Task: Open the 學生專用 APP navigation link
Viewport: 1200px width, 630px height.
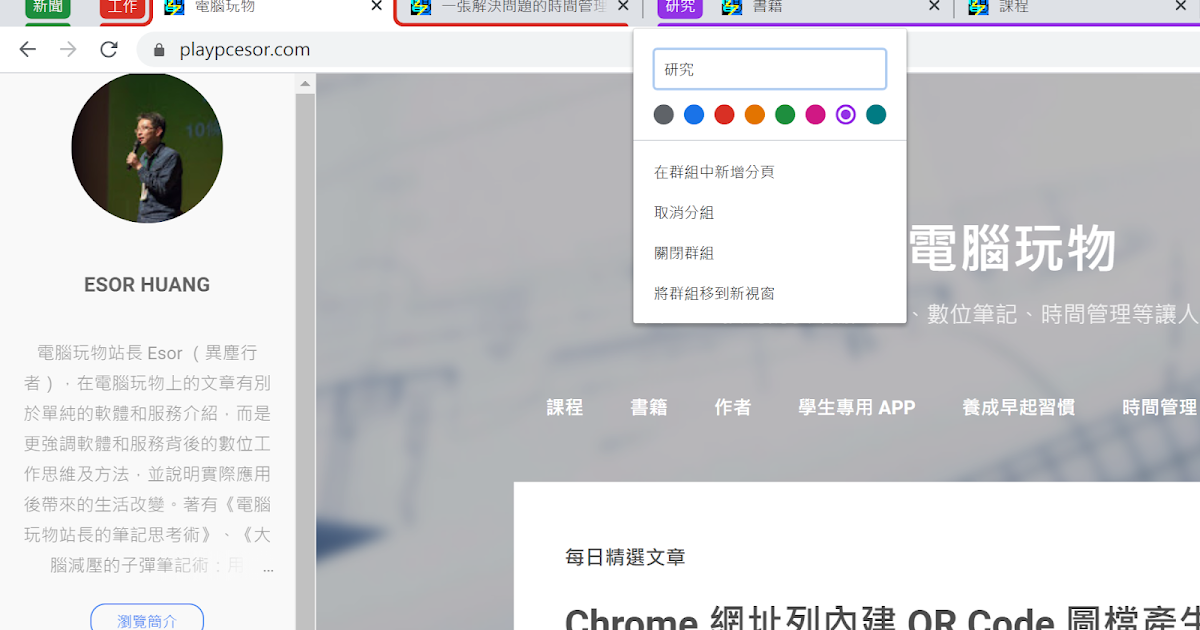Action: coord(857,407)
